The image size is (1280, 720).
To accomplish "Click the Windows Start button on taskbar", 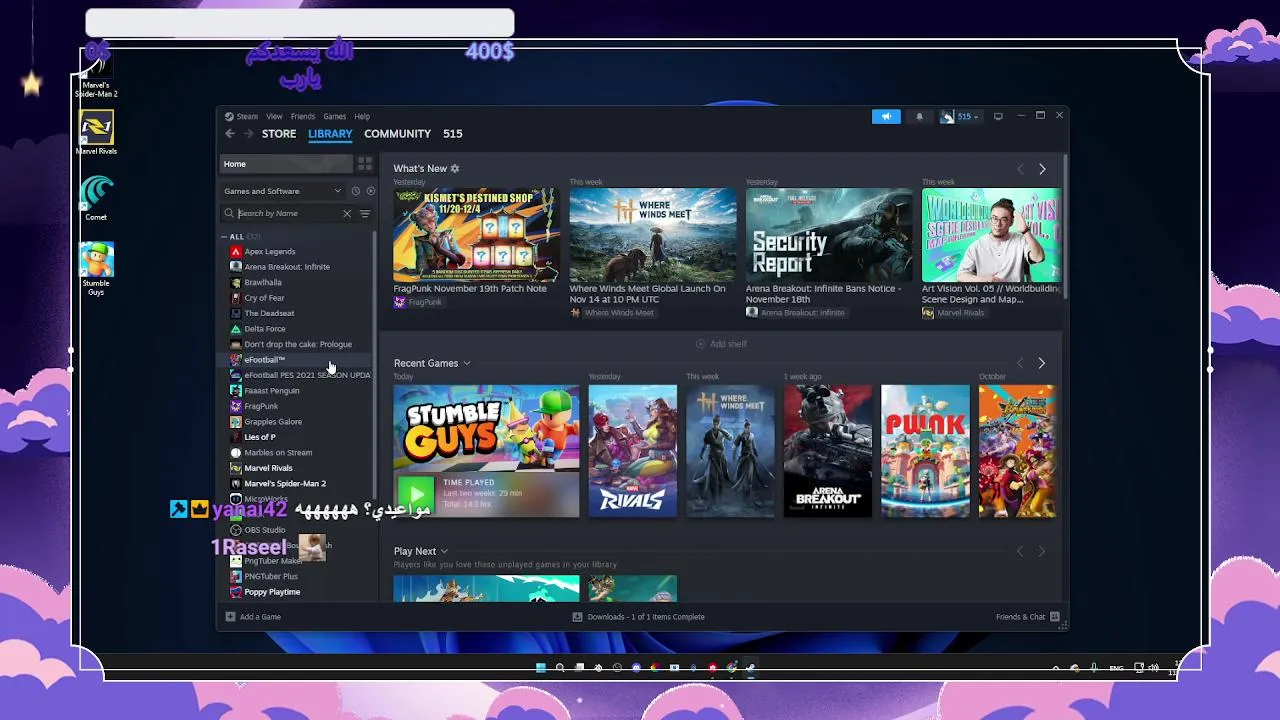I will pyautogui.click(x=541, y=668).
